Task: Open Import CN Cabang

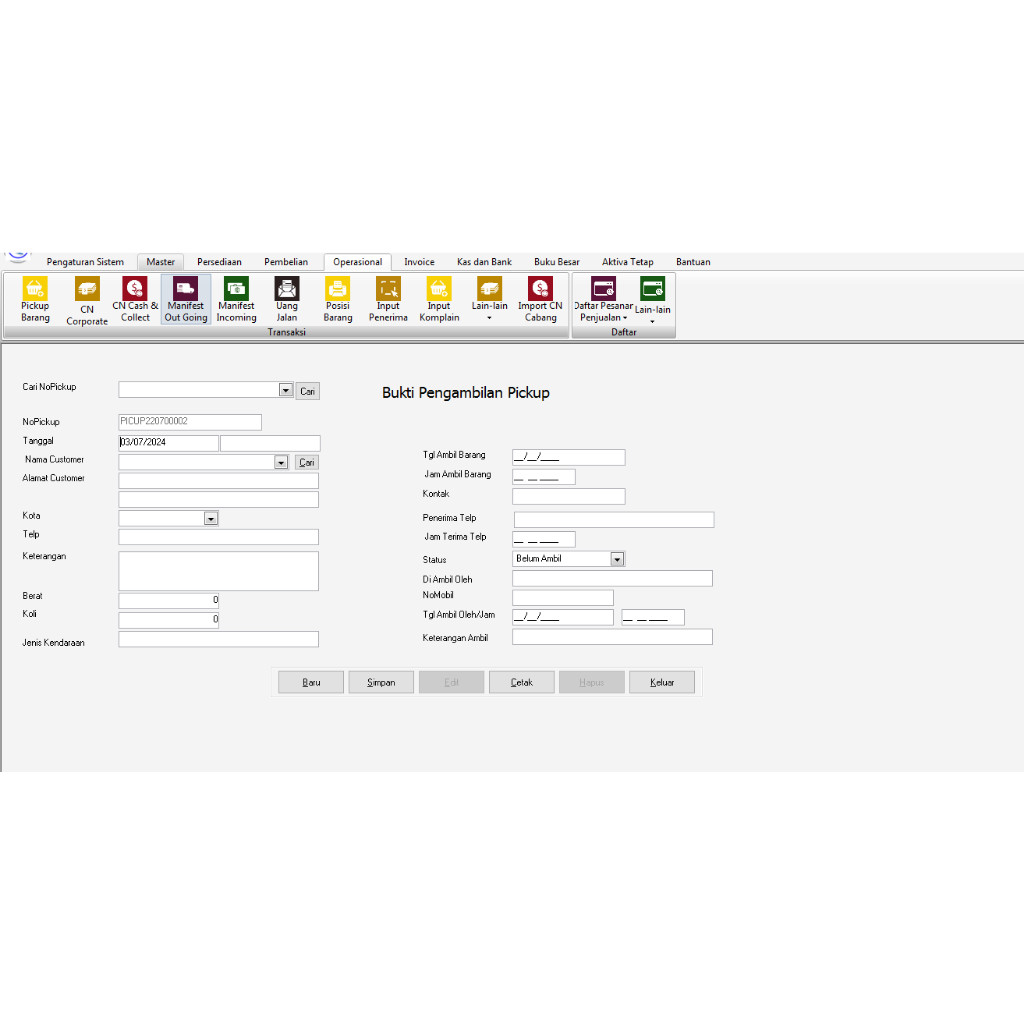Action: click(x=540, y=299)
